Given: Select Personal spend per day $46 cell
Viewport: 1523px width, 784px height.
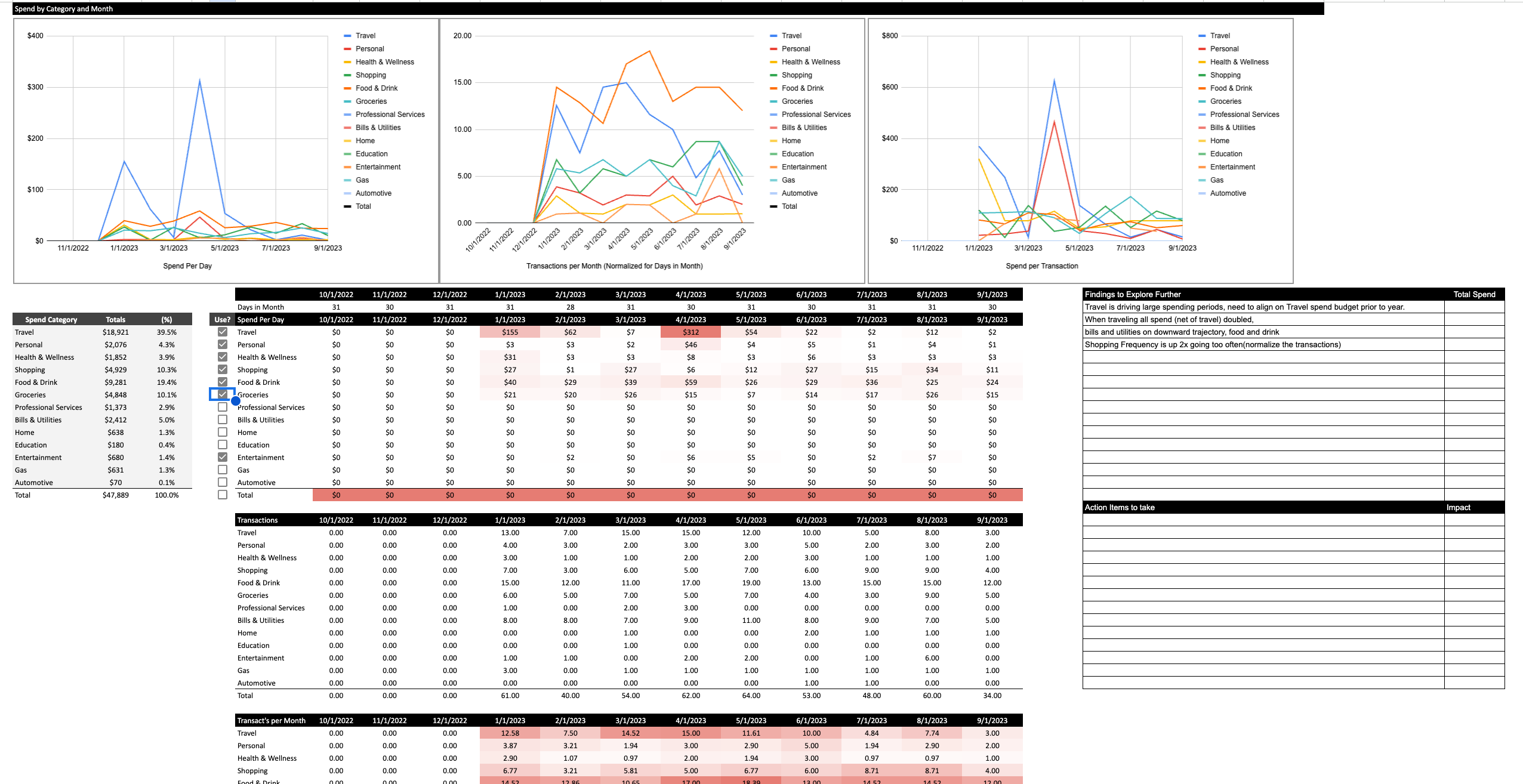Looking at the screenshot, I should (x=690, y=344).
